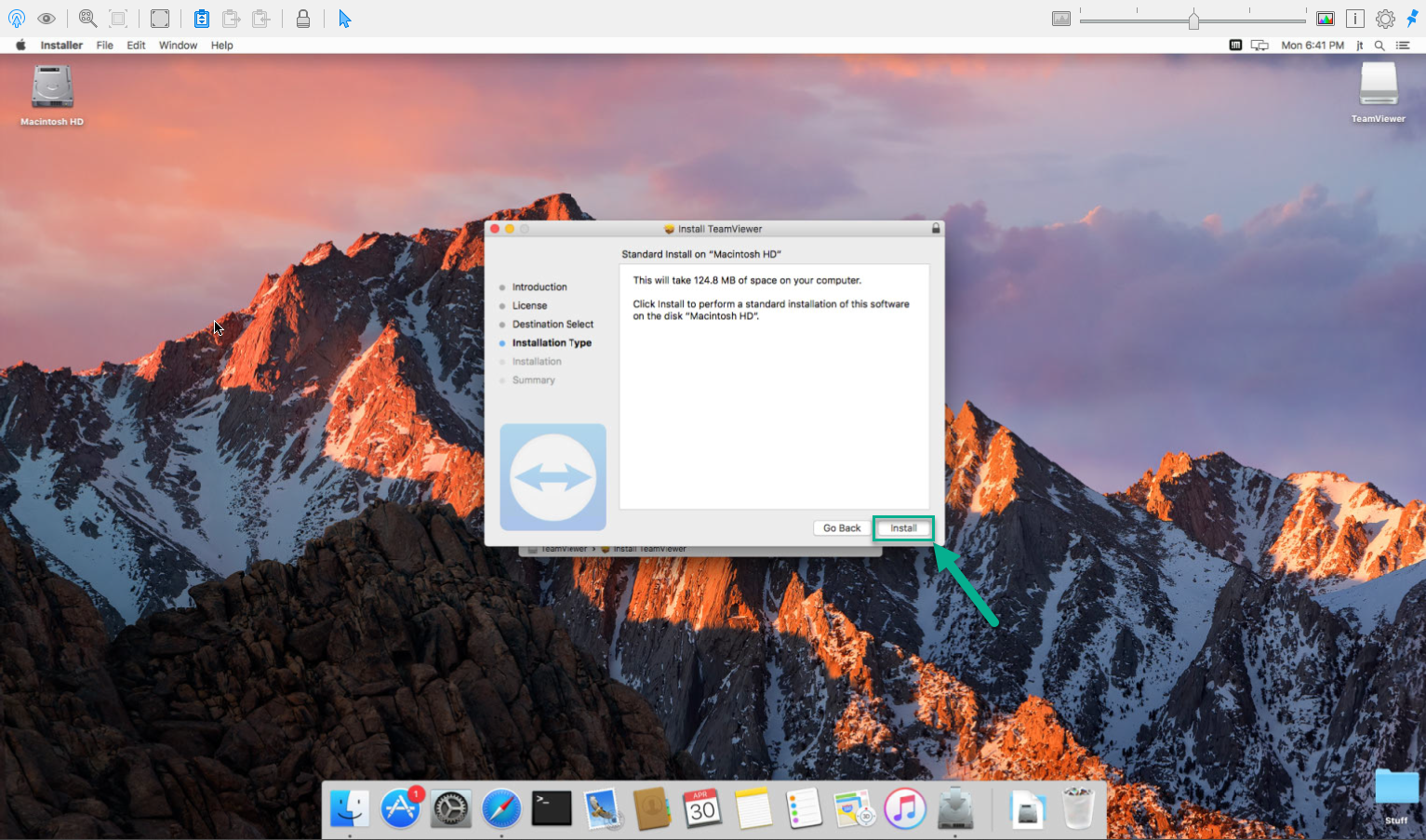The width and height of the screenshot is (1426, 840).
Task: Open Notes from the Dock
Action: point(753,809)
